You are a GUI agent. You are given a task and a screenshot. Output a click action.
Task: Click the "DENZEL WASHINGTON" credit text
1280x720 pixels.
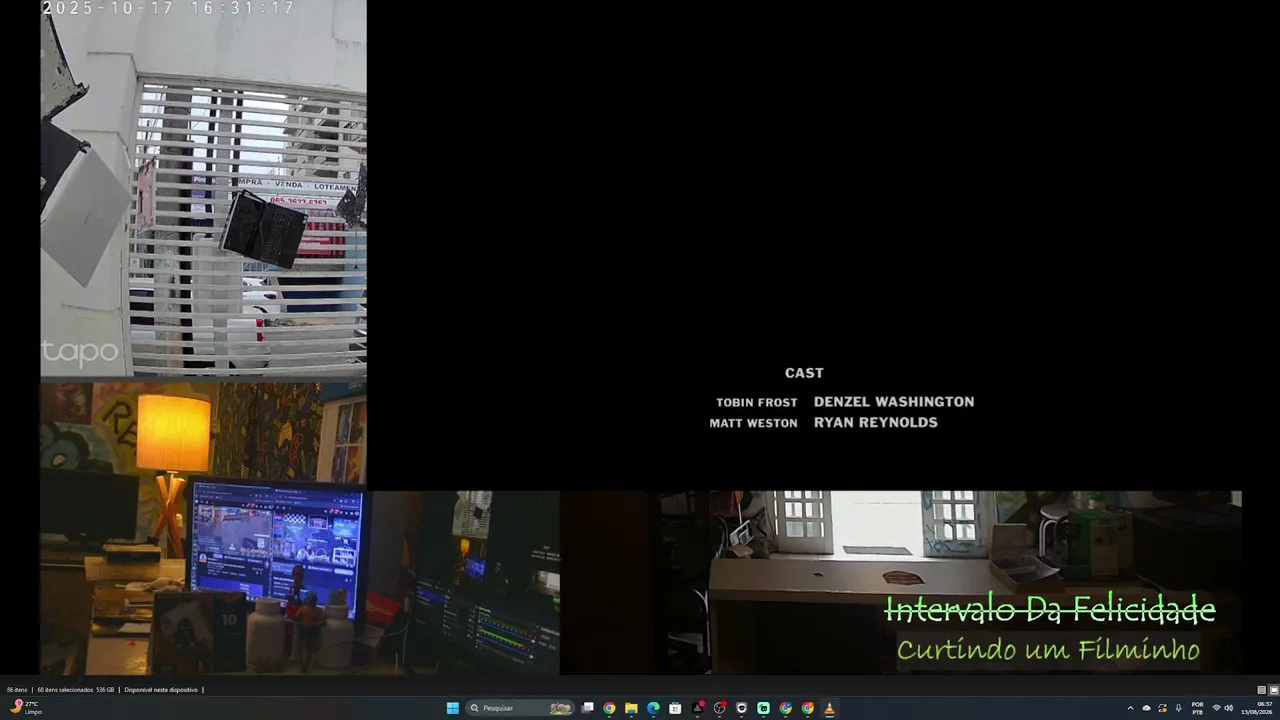click(894, 402)
